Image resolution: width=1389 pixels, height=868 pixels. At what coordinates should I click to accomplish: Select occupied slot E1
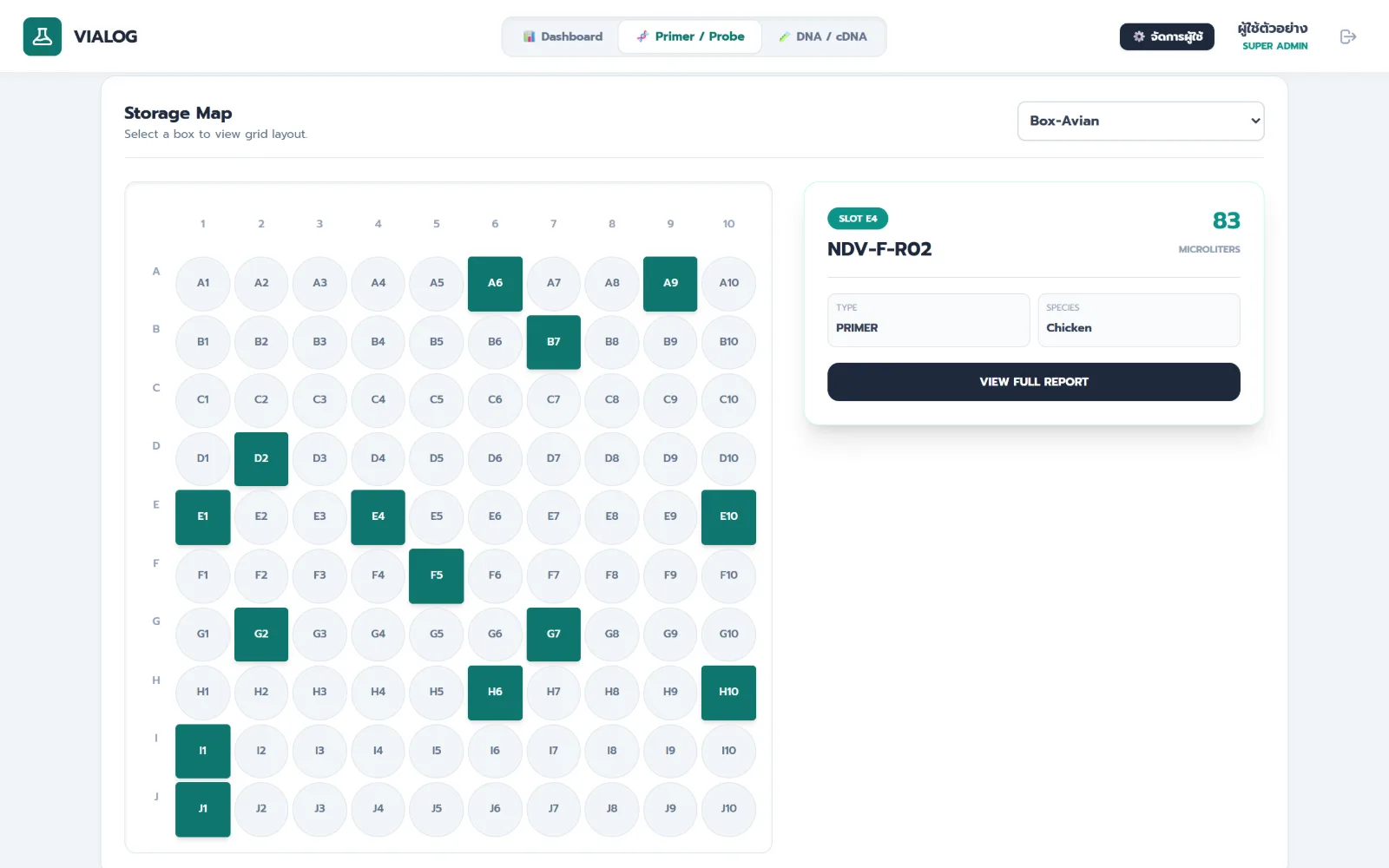coord(202,516)
